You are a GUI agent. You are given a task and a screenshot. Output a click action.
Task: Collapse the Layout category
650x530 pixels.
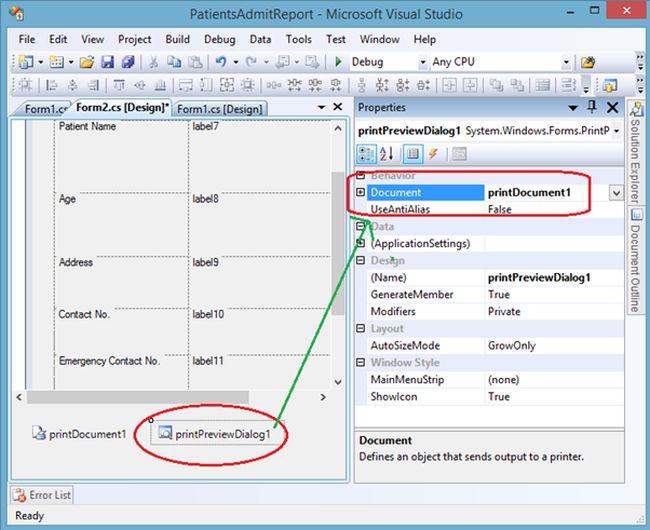tap(360, 329)
